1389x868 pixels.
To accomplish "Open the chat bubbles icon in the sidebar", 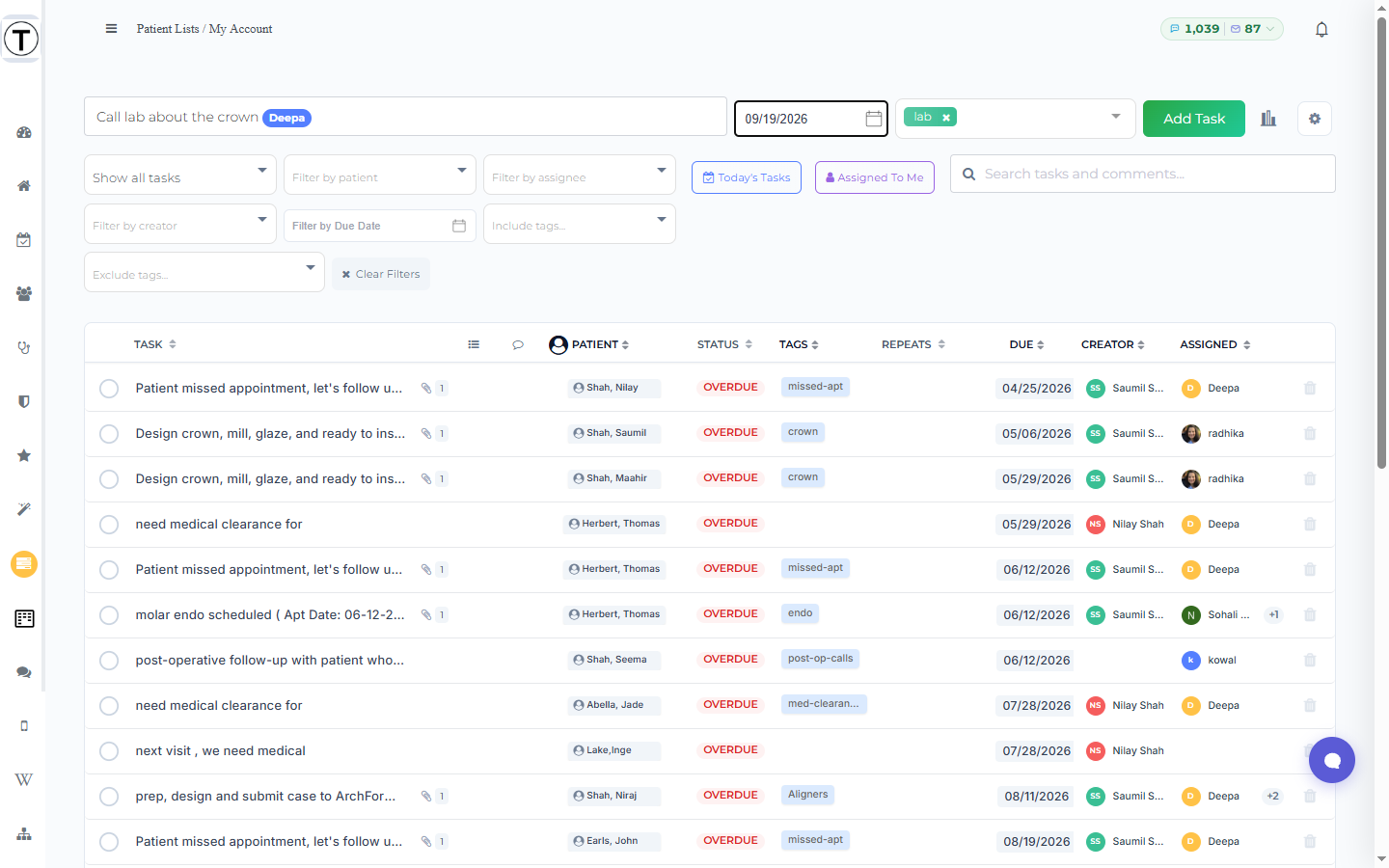I will click(x=24, y=672).
